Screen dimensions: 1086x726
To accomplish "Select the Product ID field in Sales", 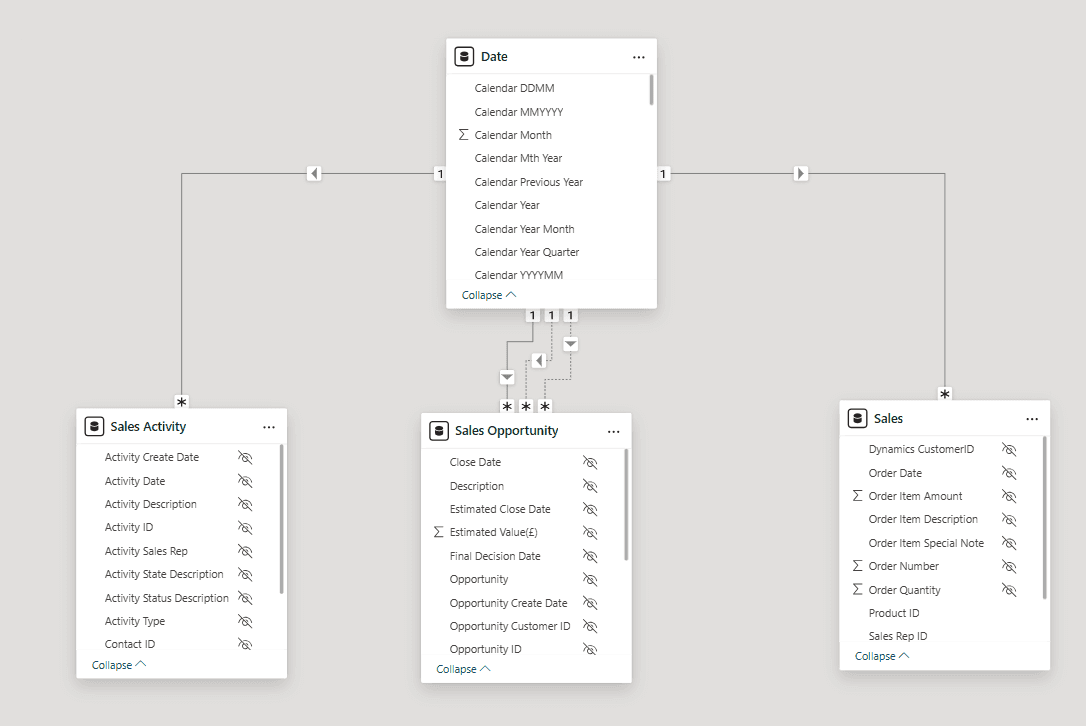I will pos(894,613).
